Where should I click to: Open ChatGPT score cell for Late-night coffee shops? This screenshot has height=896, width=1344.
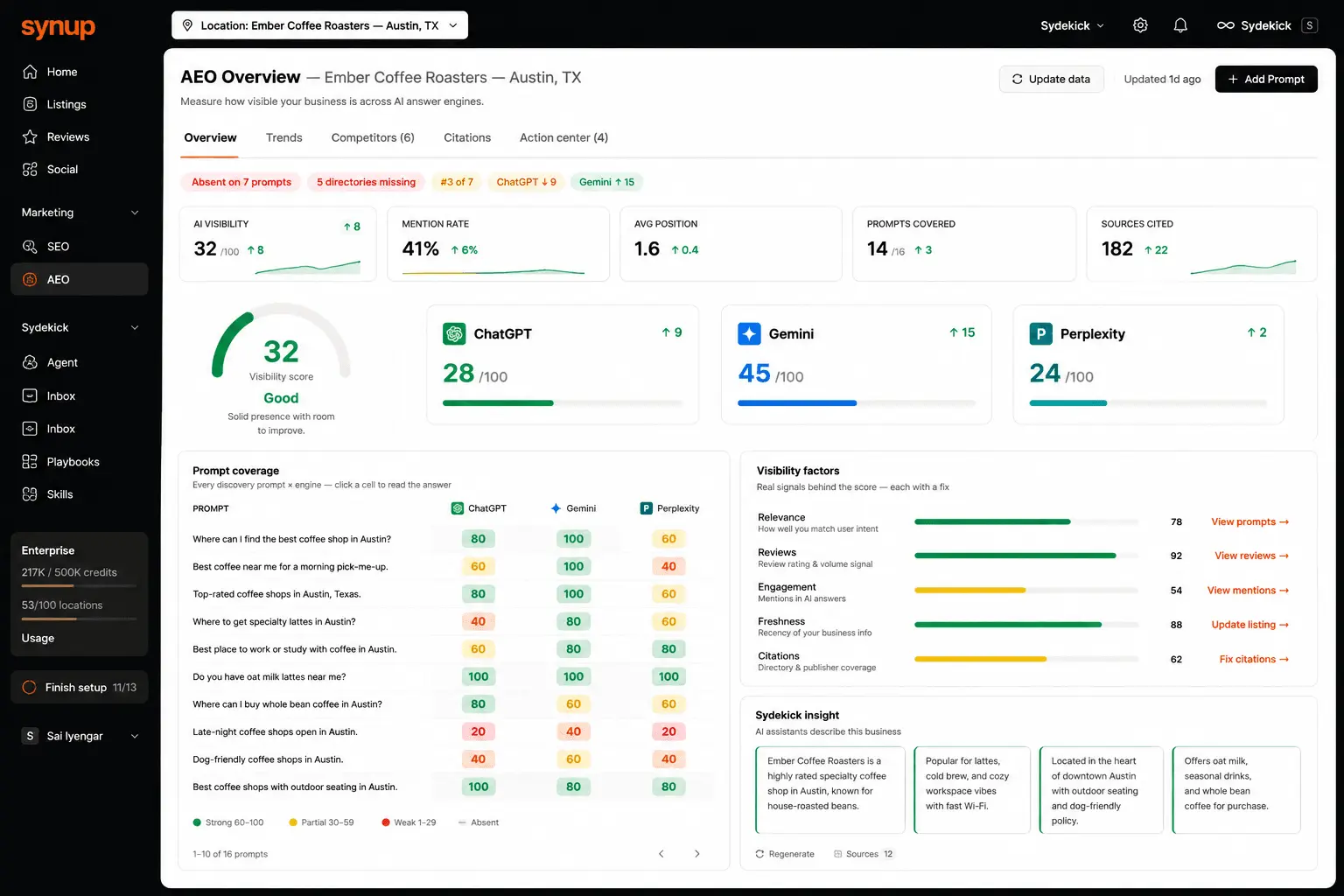coord(478,731)
